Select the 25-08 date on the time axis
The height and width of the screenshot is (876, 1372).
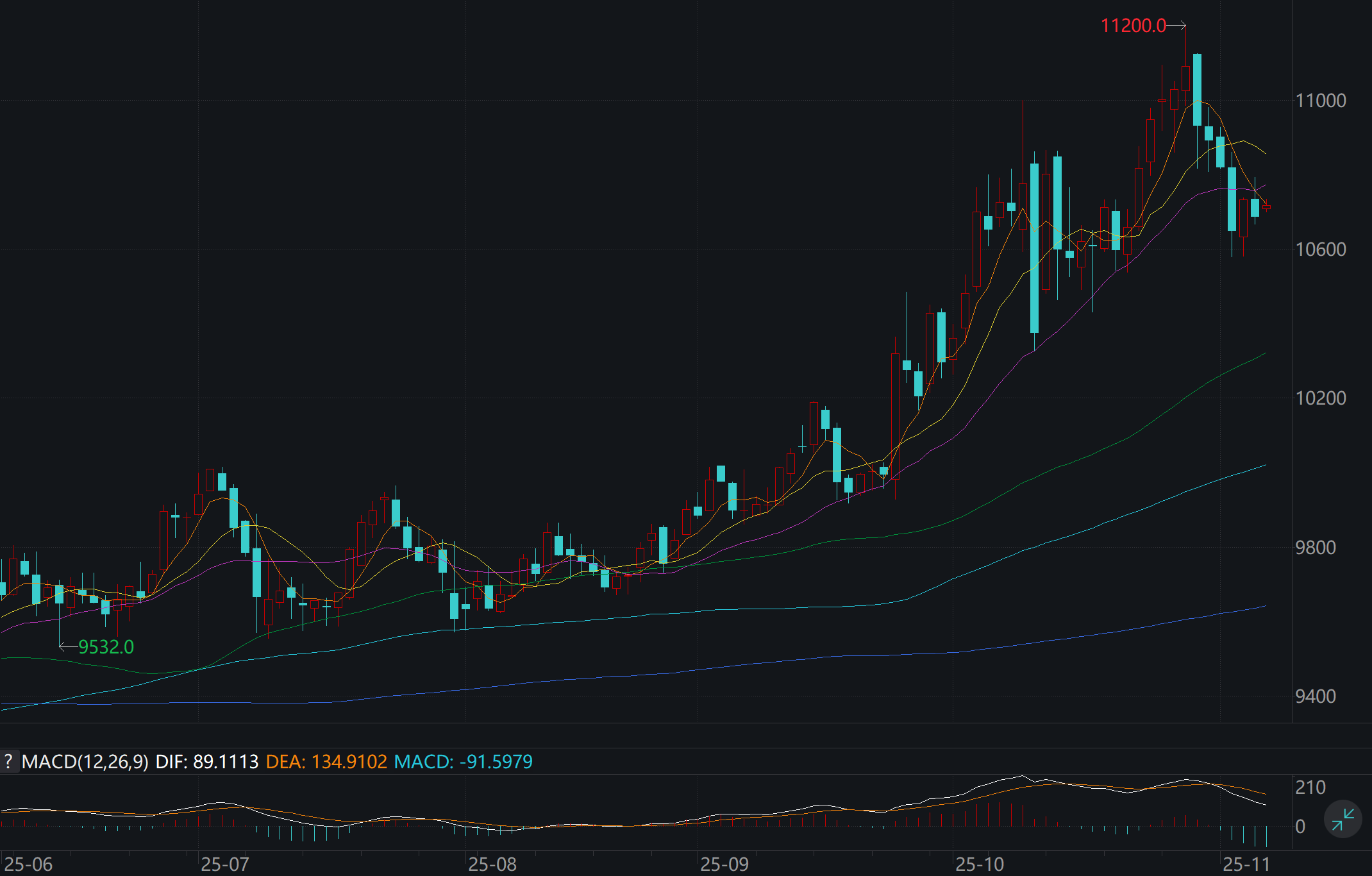point(492,864)
